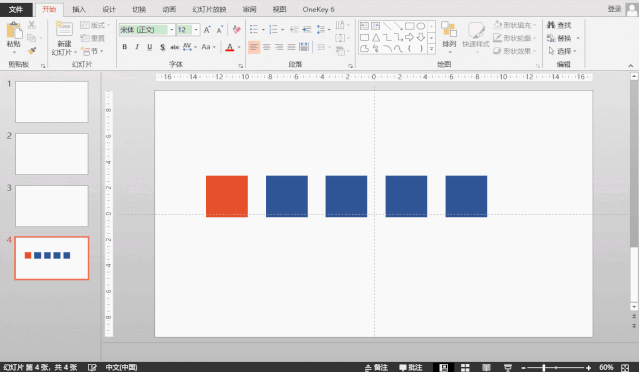The height and width of the screenshot is (372, 639).
Task: Open the font name dropdown
Action: pos(172,30)
